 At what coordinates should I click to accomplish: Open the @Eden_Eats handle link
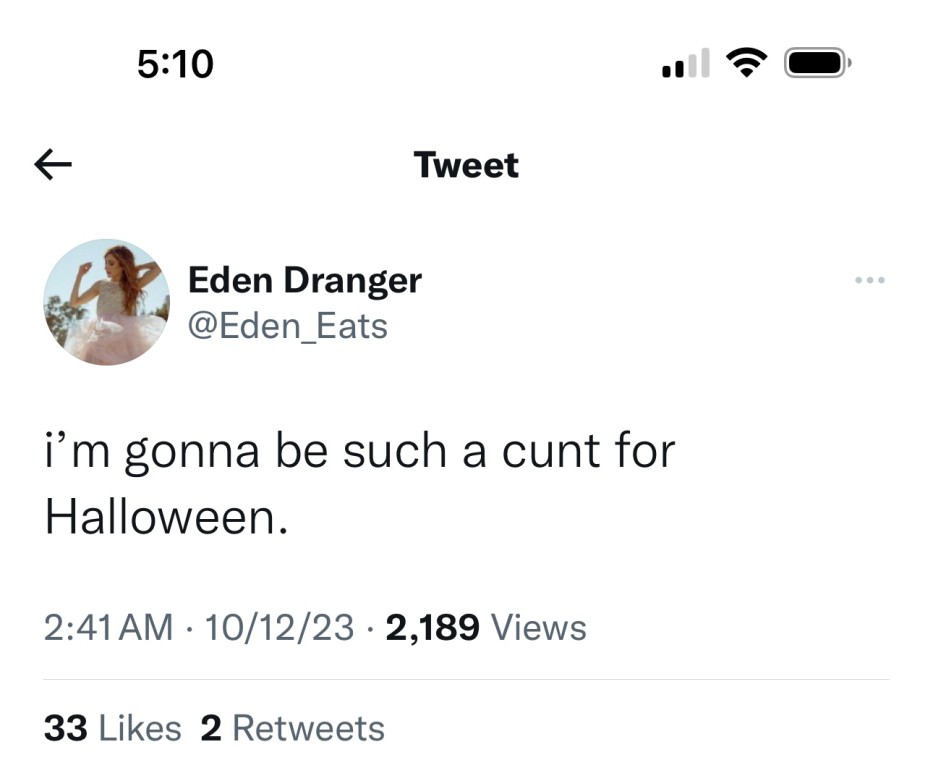288,325
